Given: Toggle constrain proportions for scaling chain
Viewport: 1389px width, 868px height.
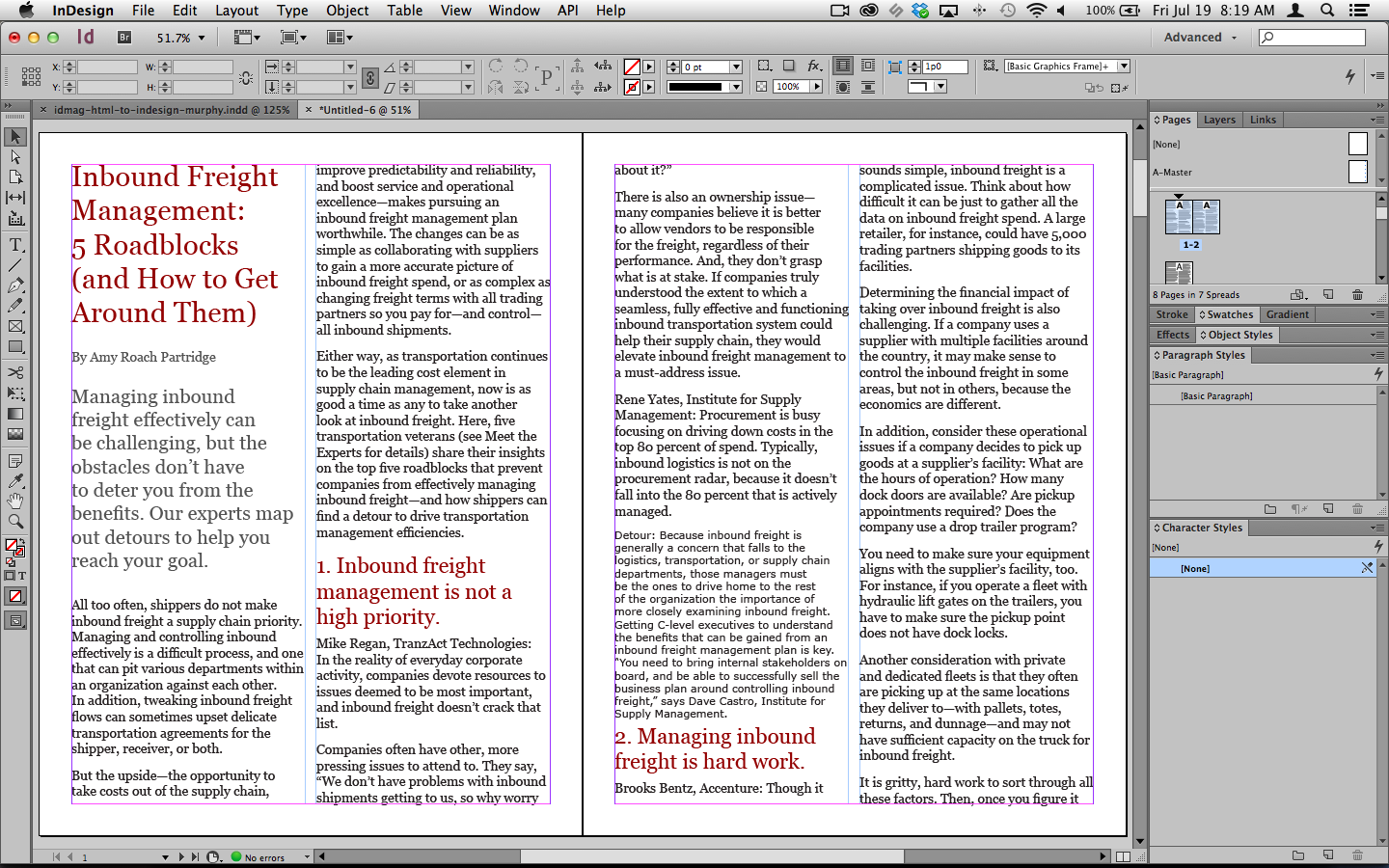Looking at the screenshot, I should click(x=369, y=77).
